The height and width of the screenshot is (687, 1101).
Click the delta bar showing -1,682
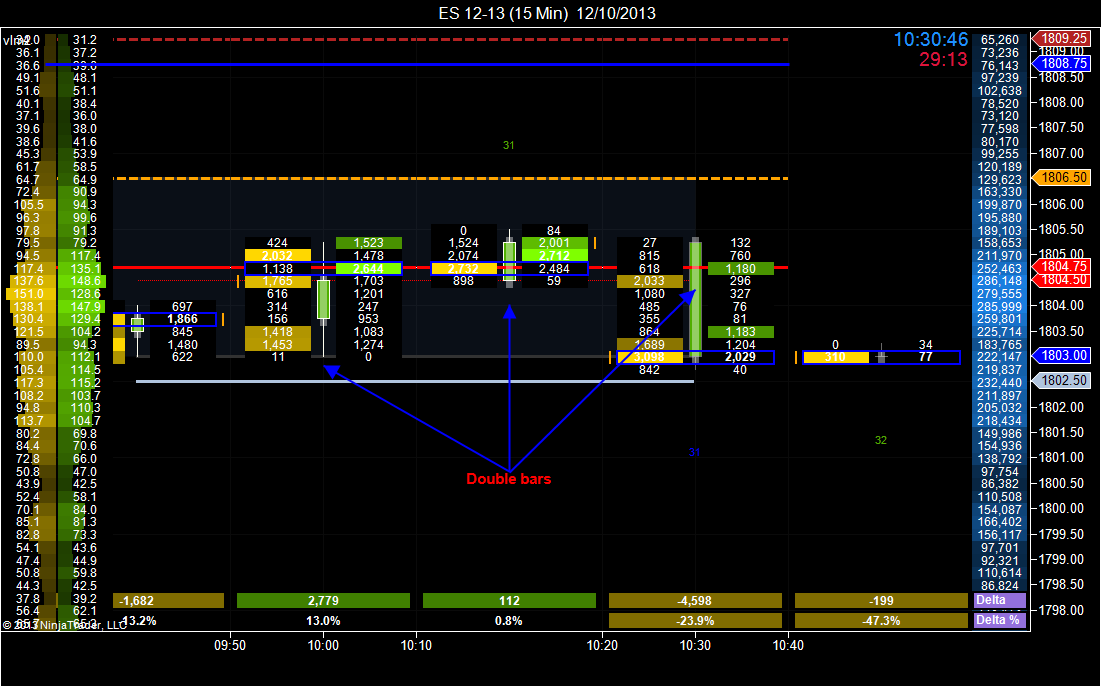169,601
